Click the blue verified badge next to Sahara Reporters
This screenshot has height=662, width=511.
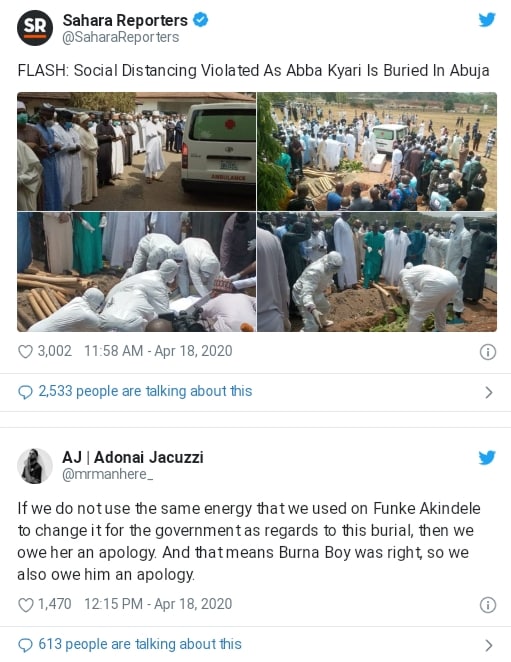pos(201,19)
